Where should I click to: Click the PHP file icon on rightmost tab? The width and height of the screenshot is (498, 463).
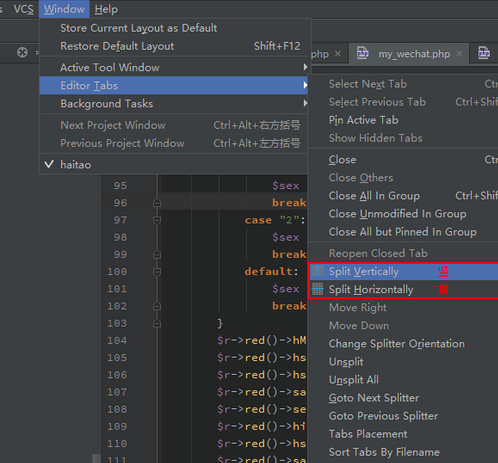(484, 53)
